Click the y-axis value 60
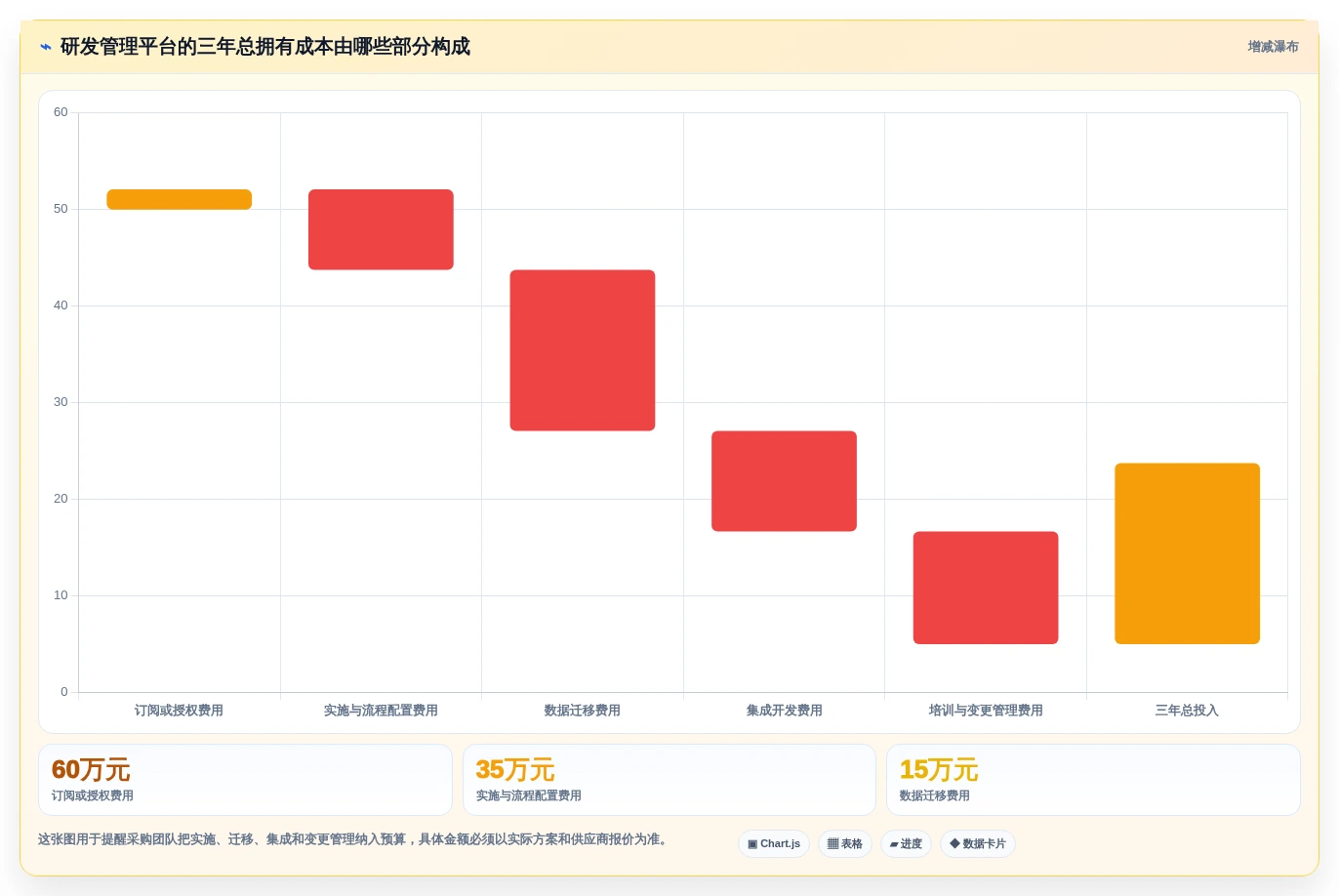This screenshot has width=1339, height=896. pyautogui.click(x=61, y=112)
